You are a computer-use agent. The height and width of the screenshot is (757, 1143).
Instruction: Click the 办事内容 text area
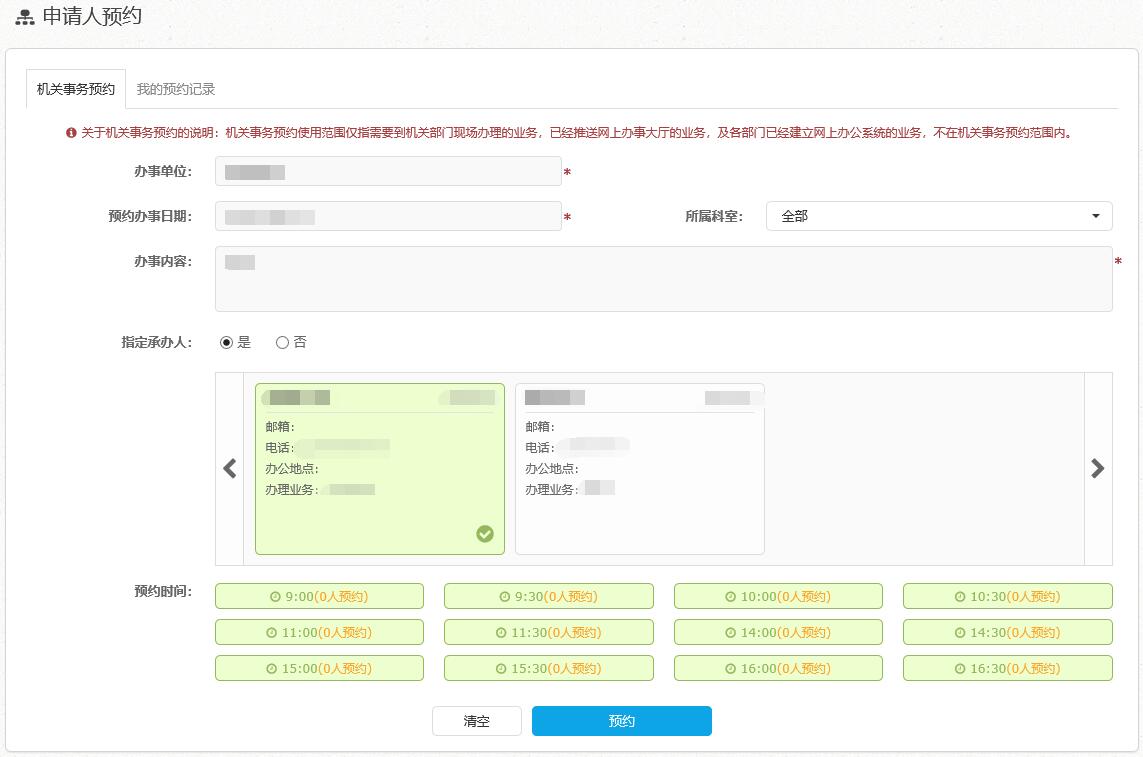[663, 279]
